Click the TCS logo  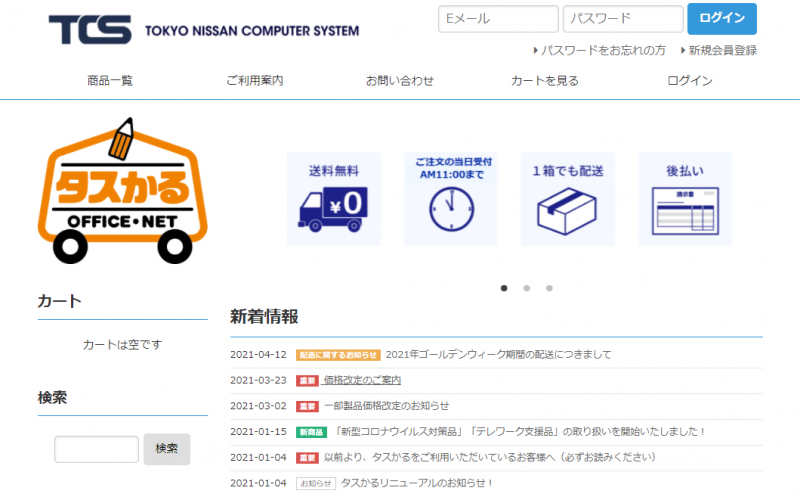[x=90, y=30]
